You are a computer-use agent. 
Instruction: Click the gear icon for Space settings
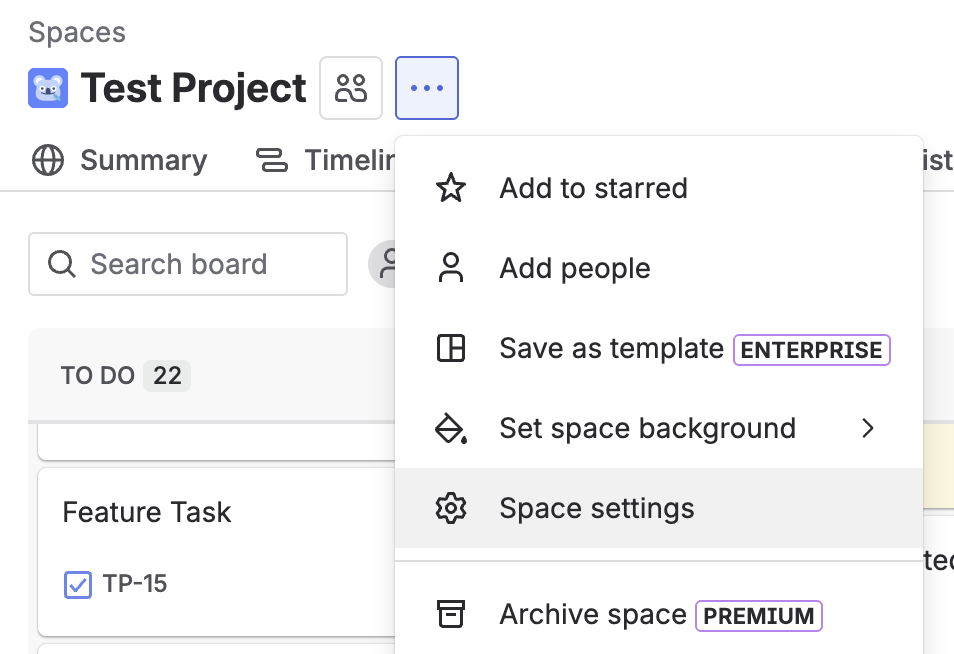click(451, 508)
